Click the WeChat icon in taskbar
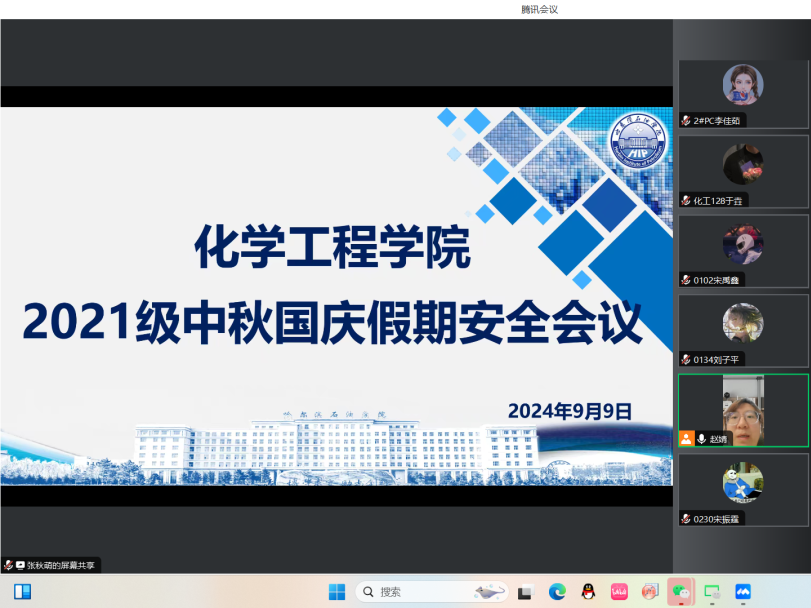 (681, 592)
